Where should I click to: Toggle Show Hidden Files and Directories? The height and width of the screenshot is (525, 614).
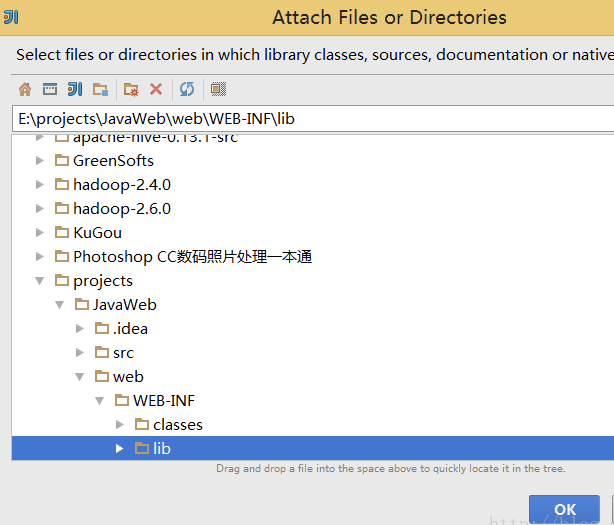218,89
